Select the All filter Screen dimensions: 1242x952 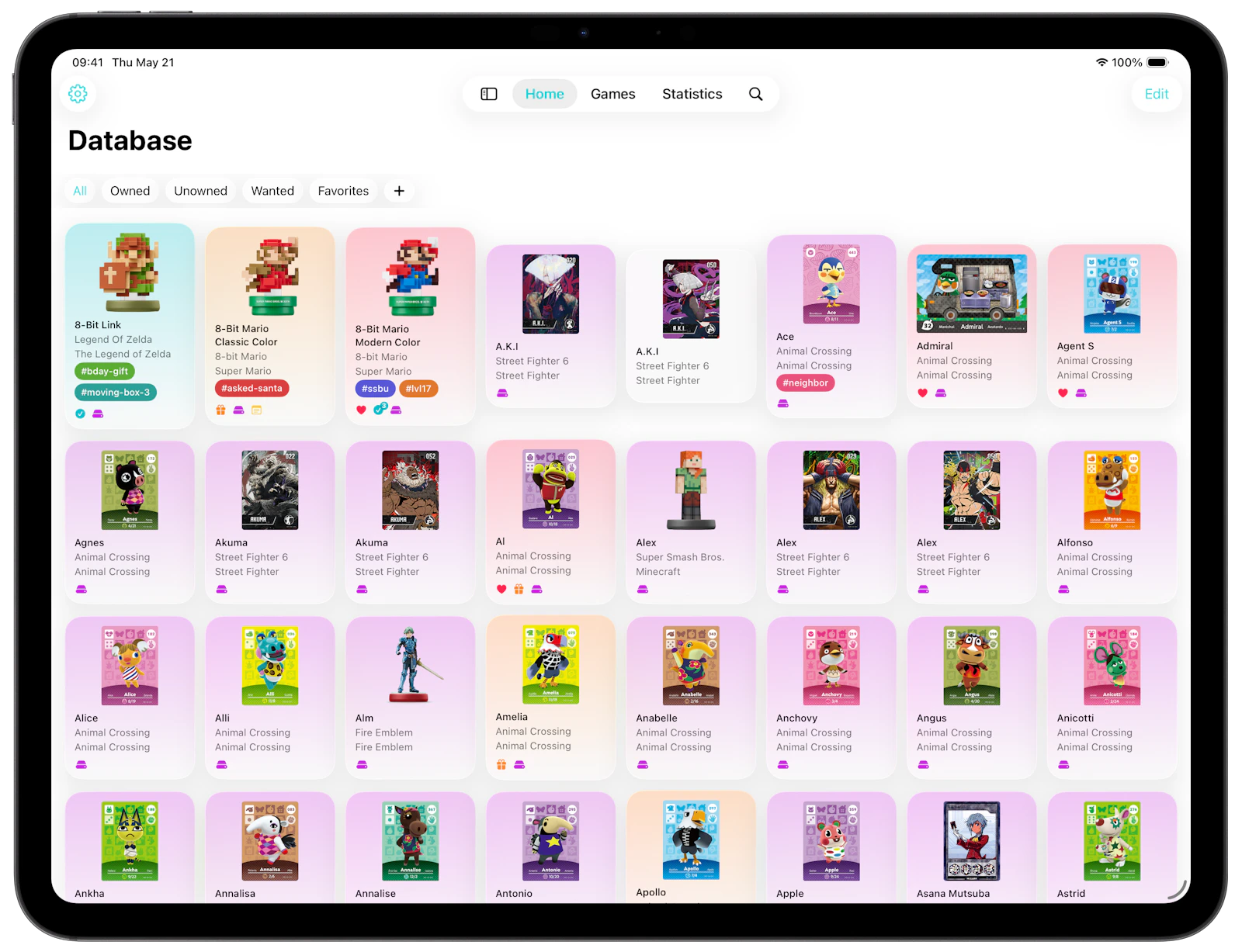80,191
